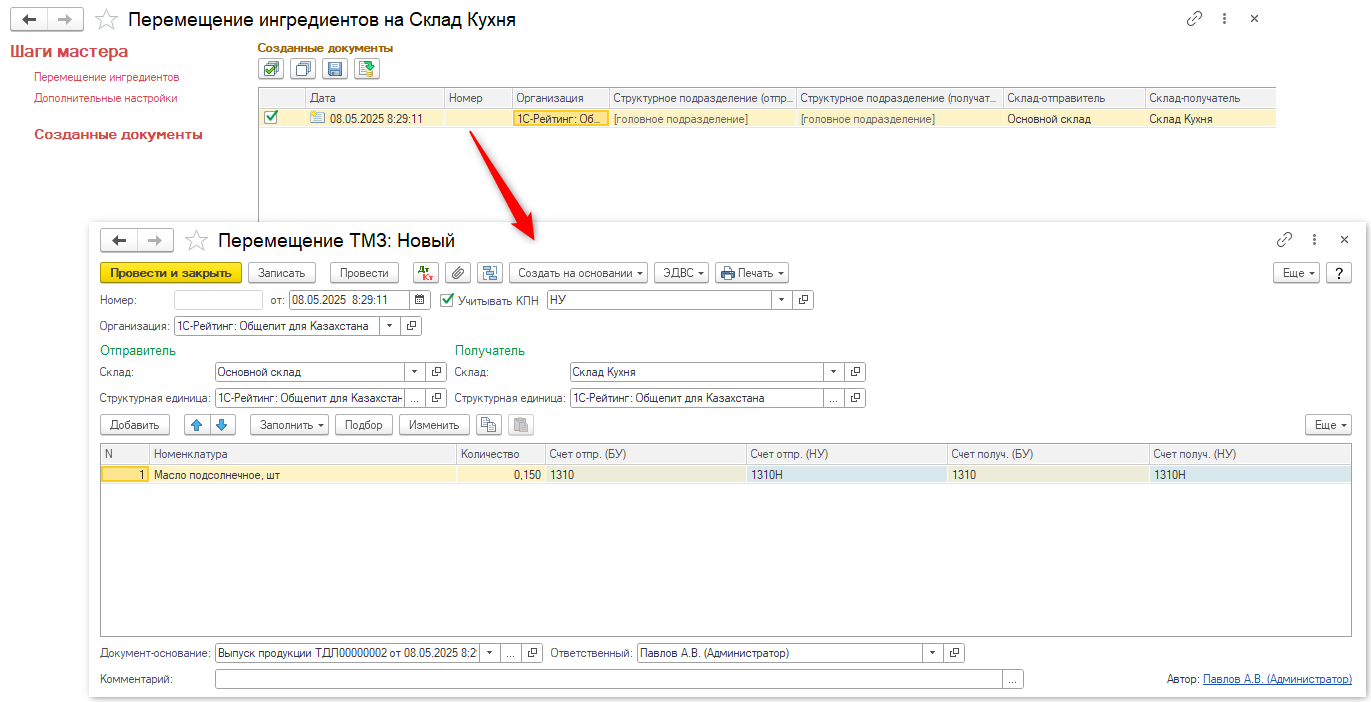Click the save icon in Созданные документы toolbar
The width and height of the screenshot is (1371, 702).
pos(335,69)
